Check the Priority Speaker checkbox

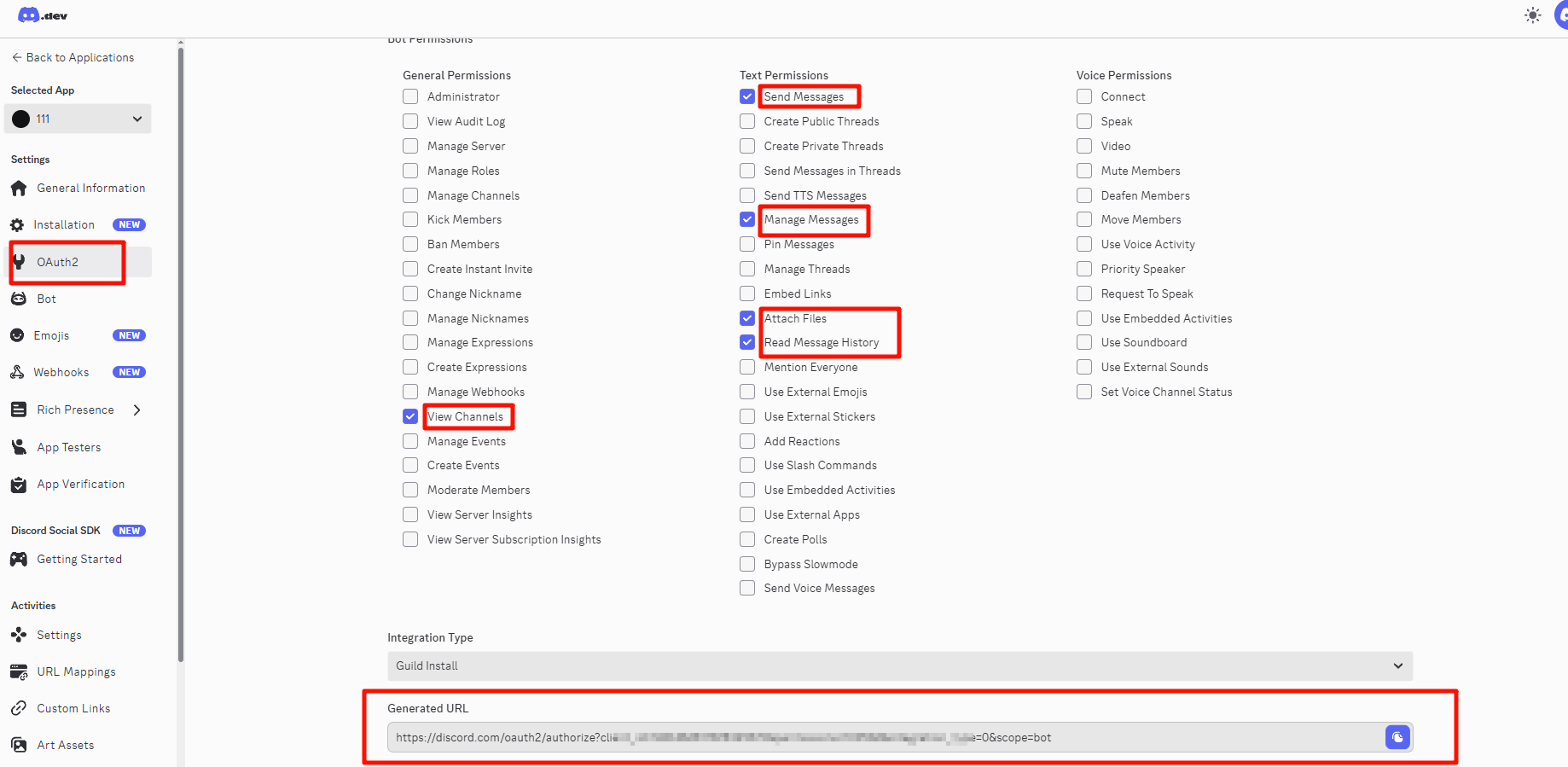pos(1084,269)
